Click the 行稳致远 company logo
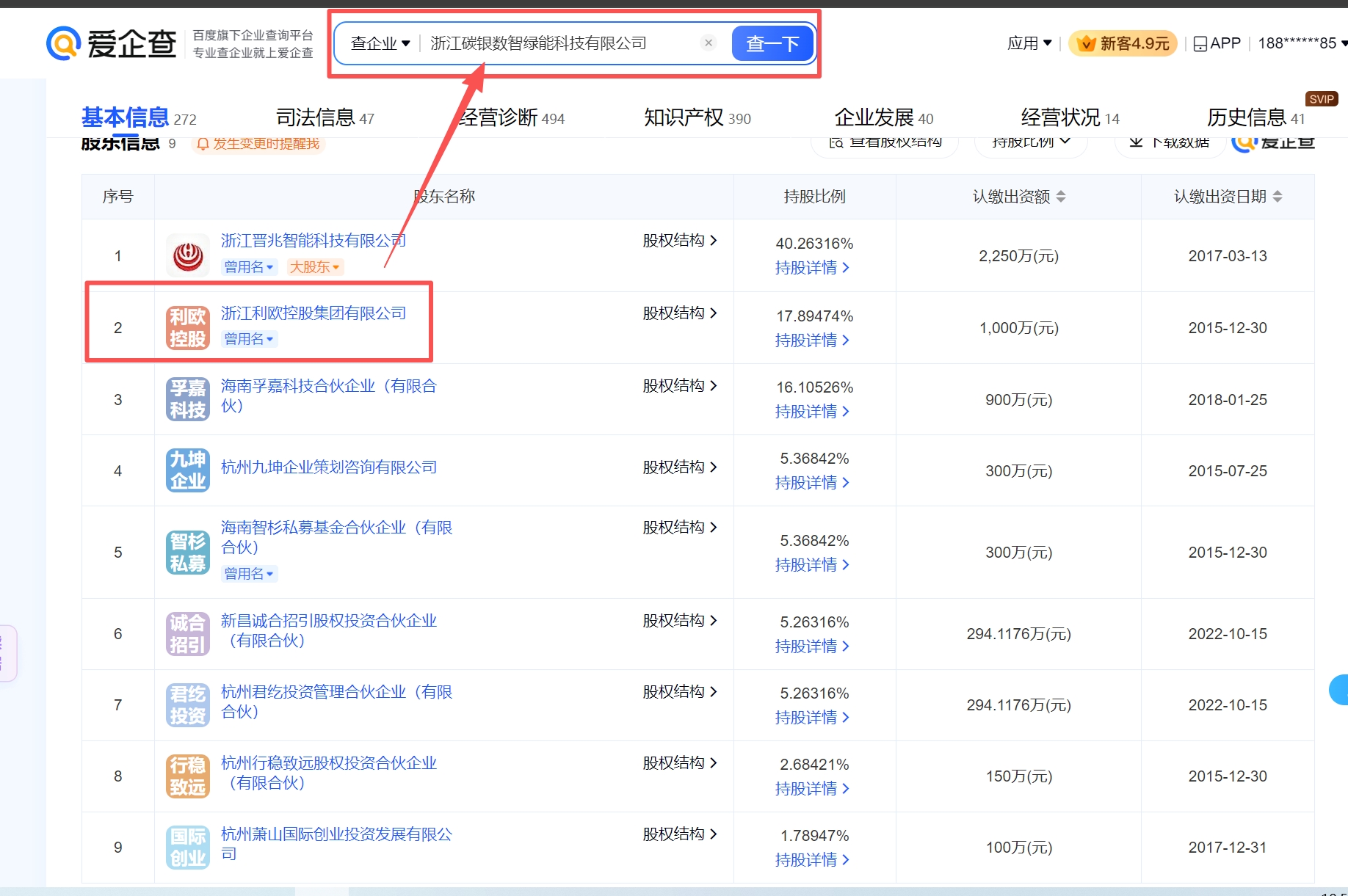The height and width of the screenshot is (896, 1348). (188, 776)
